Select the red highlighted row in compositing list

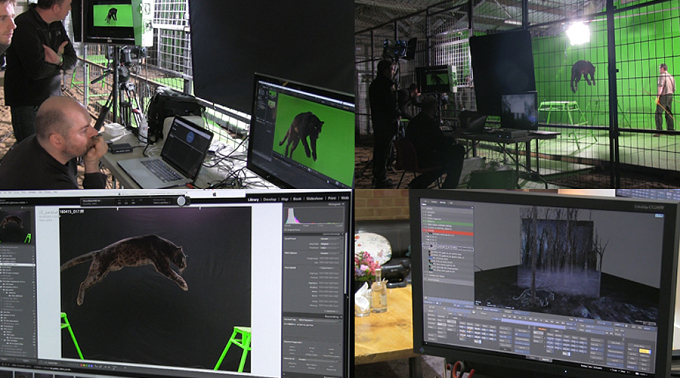point(449,233)
